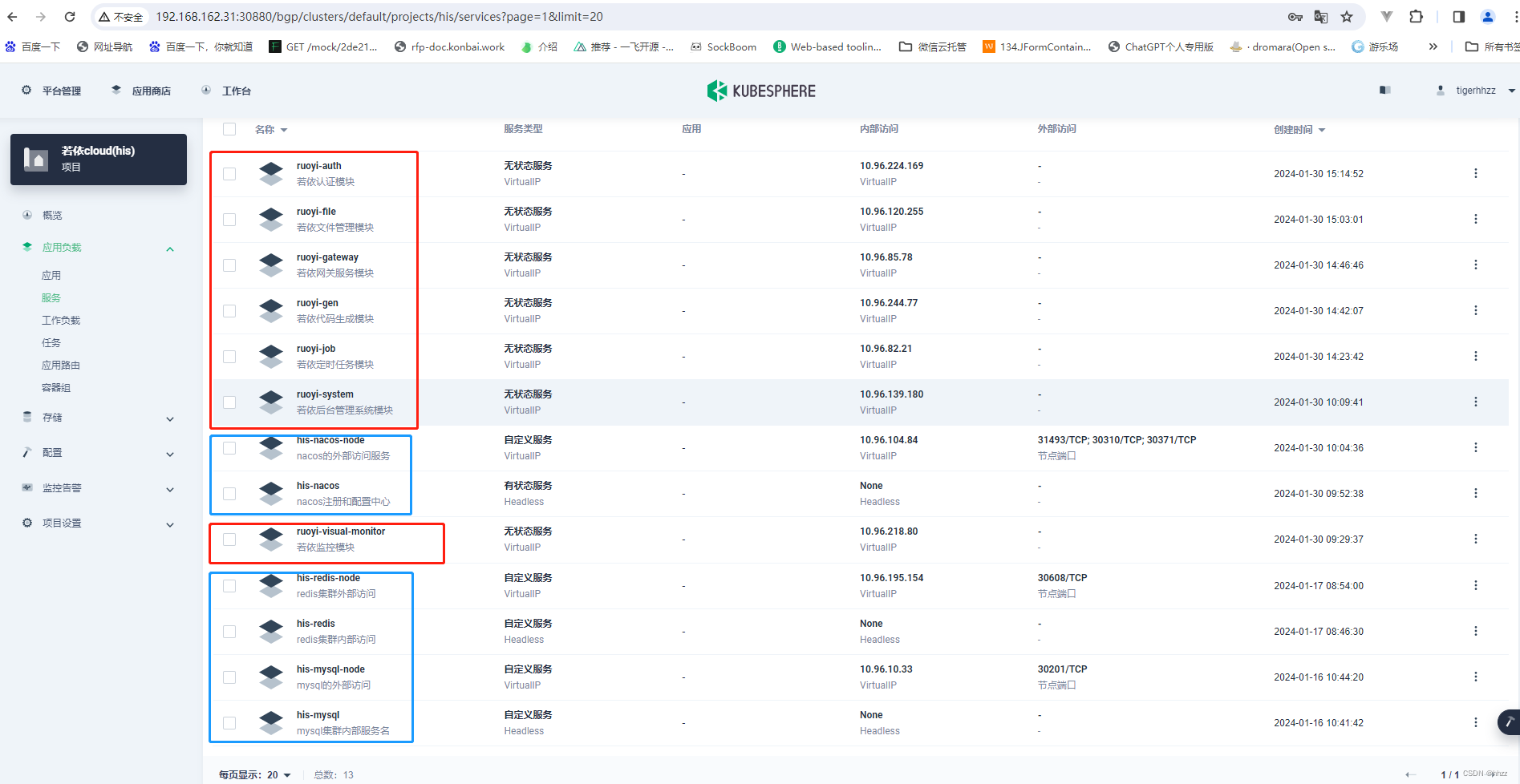Image resolution: width=1520 pixels, height=784 pixels.
Task: Go to 概览 in the sidebar
Action: coord(52,215)
